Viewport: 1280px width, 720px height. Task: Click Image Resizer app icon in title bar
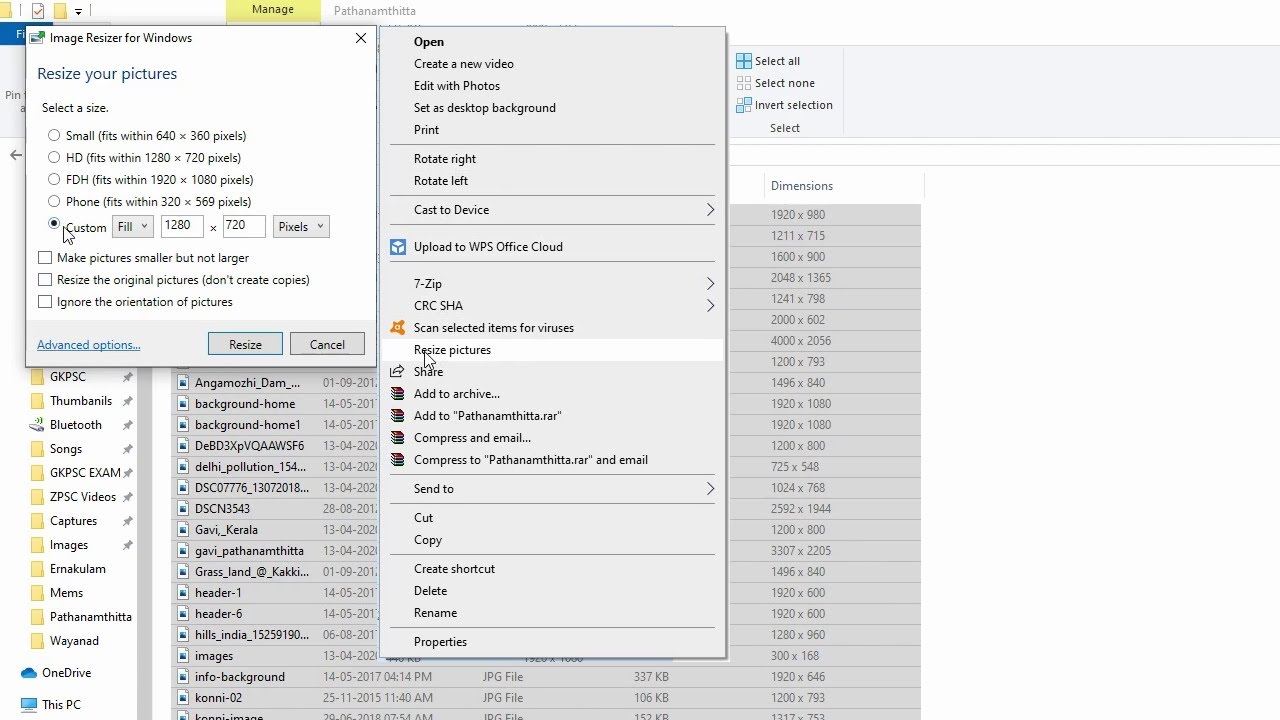tap(37, 38)
